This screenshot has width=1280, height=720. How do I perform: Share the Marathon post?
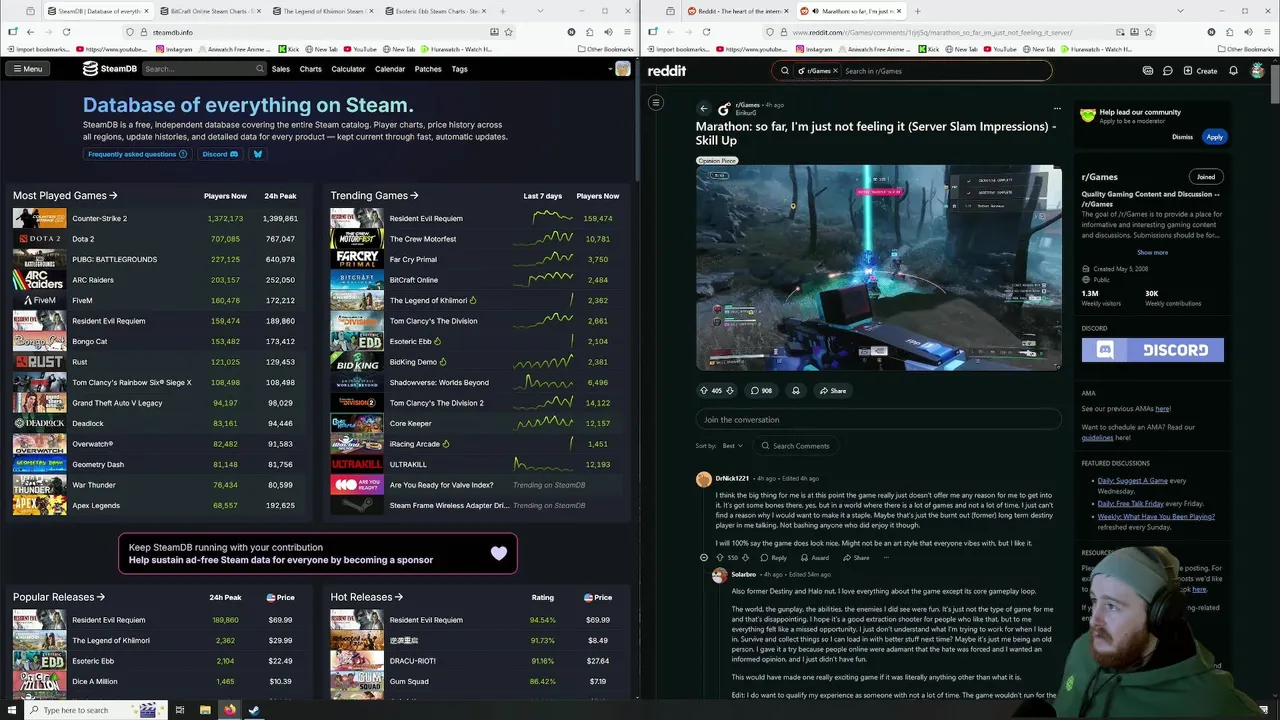(833, 391)
